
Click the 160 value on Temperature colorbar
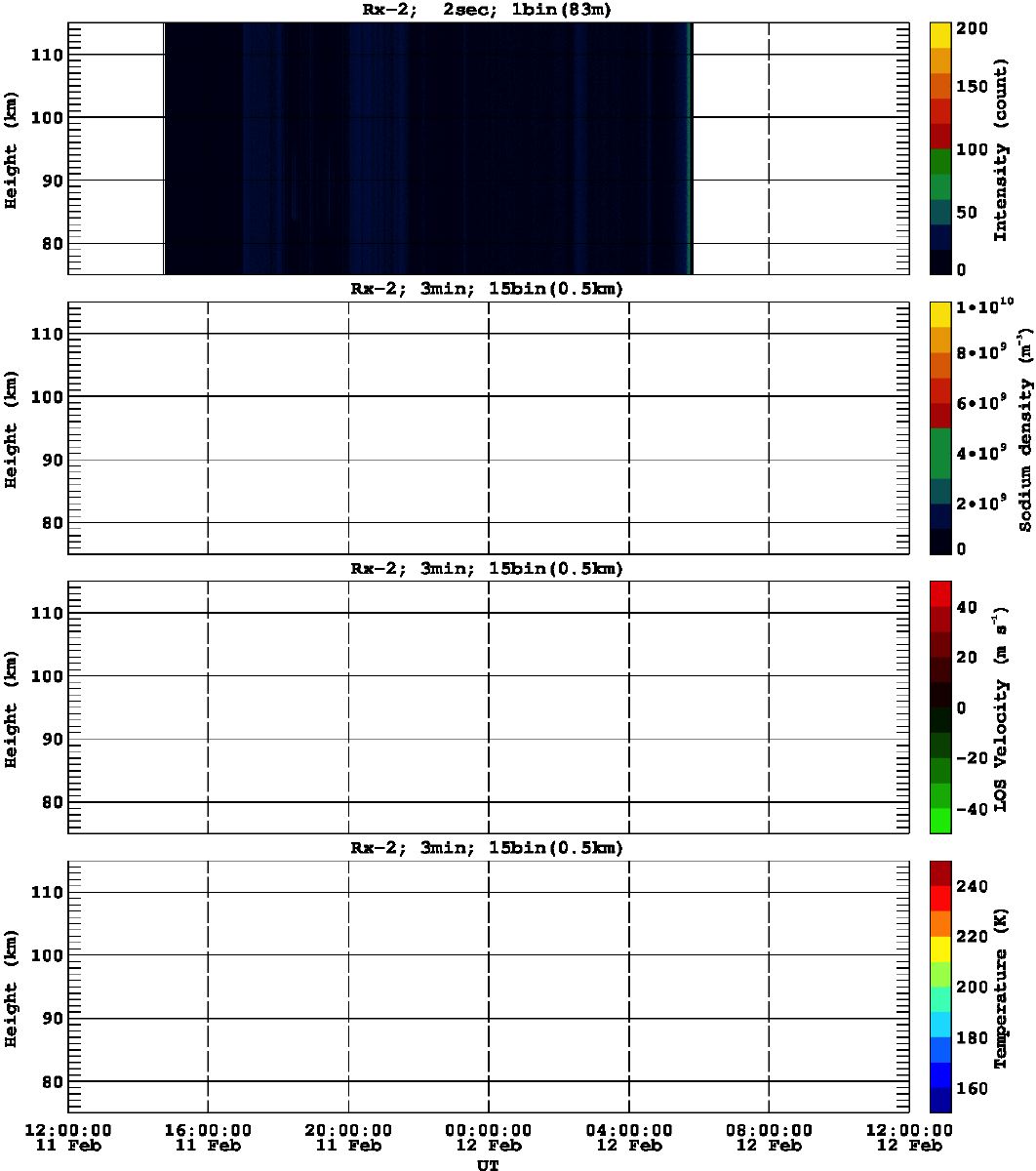point(973,1088)
